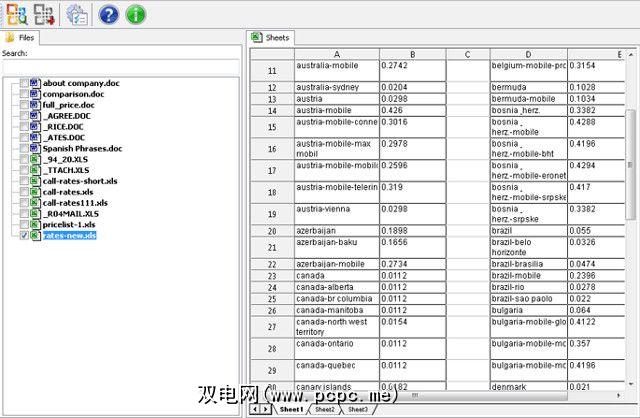Select the pricelist-1.xls file name
The height and width of the screenshot is (418, 640).
tap(69, 225)
